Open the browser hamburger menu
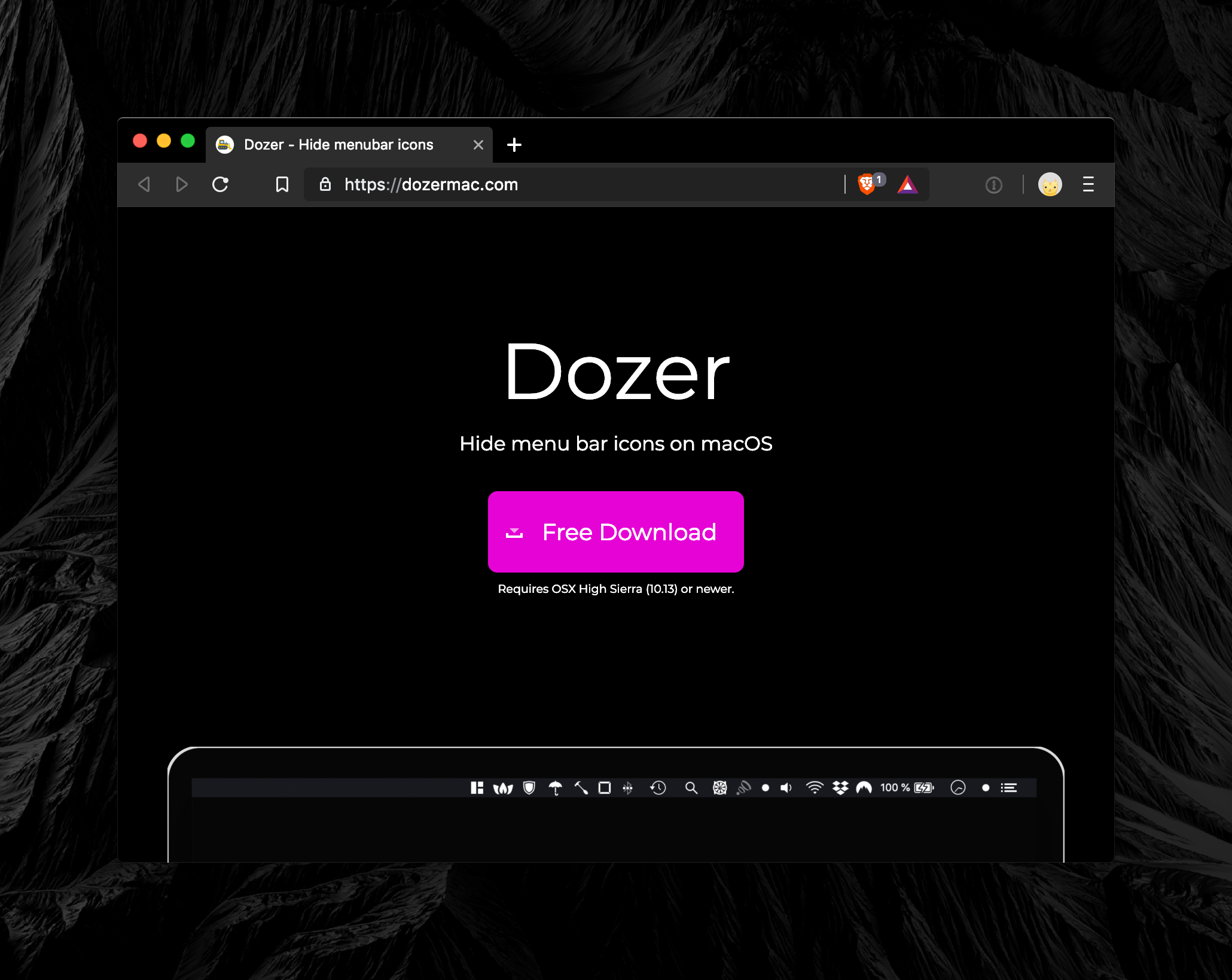This screenshot has height=980, width=1232. click(x=1088, y=184)
